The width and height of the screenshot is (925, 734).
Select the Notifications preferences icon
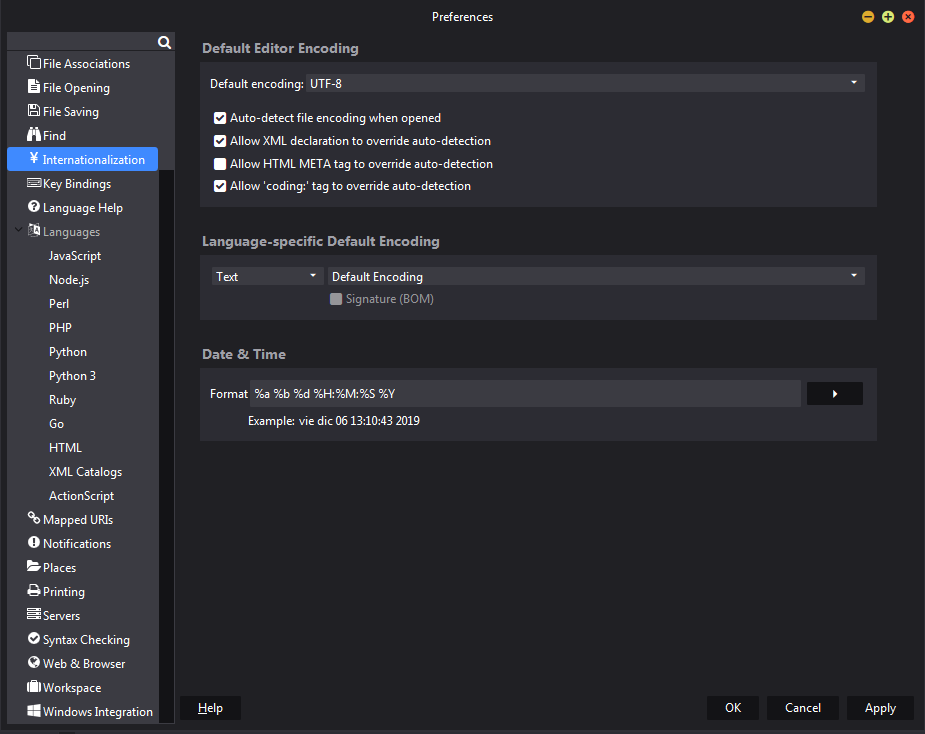click(x=32, y=543)
